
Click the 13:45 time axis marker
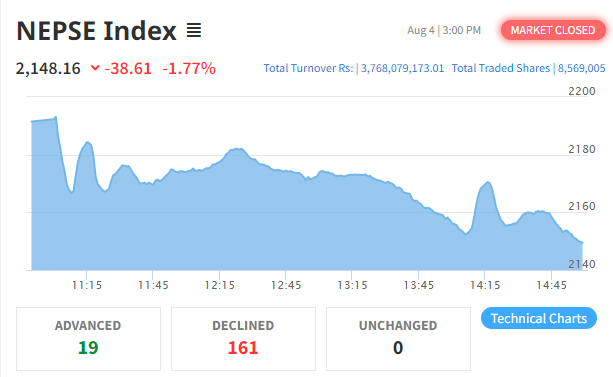click(419, 285)
